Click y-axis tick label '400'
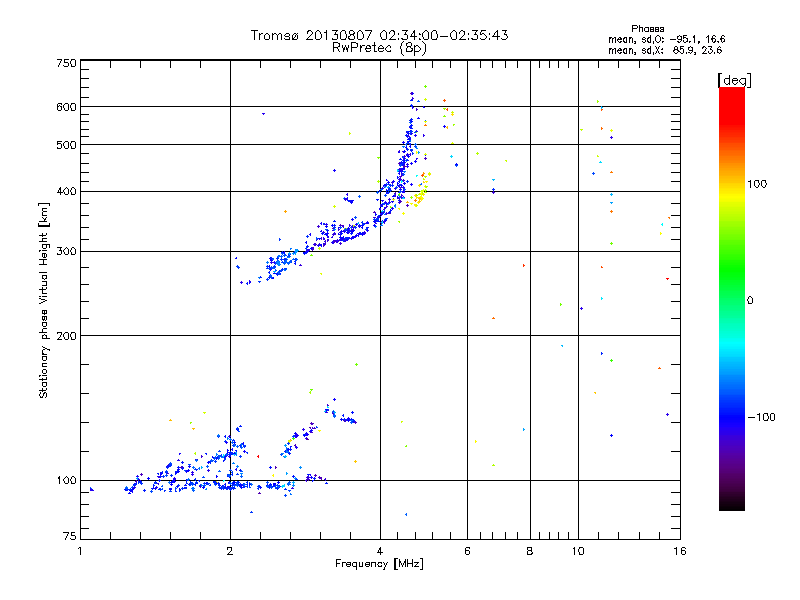 [x=67, y=192]
